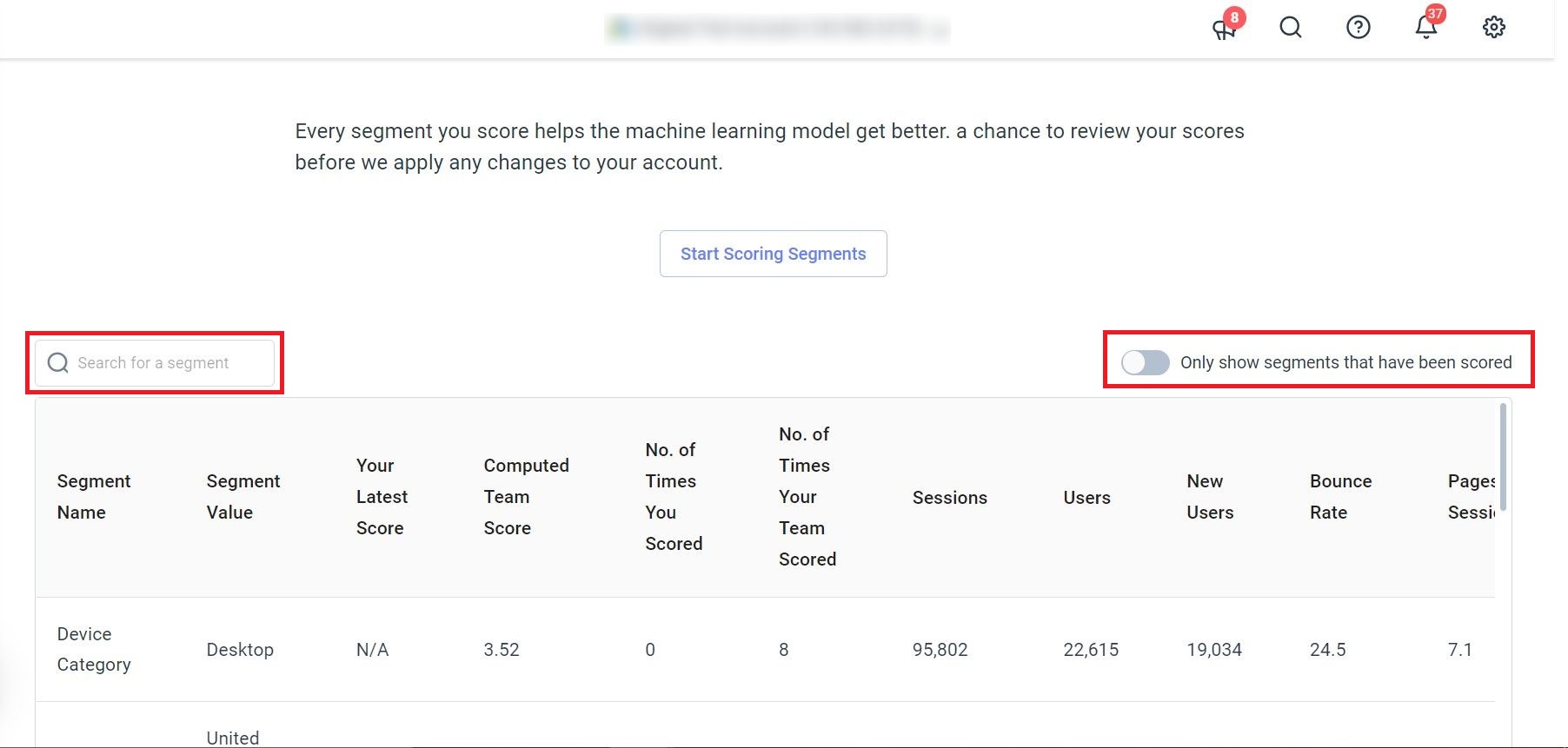This screenshot has width=1568, height=748.
Task: Select the Device Category cell
Action: click(94, 649)
